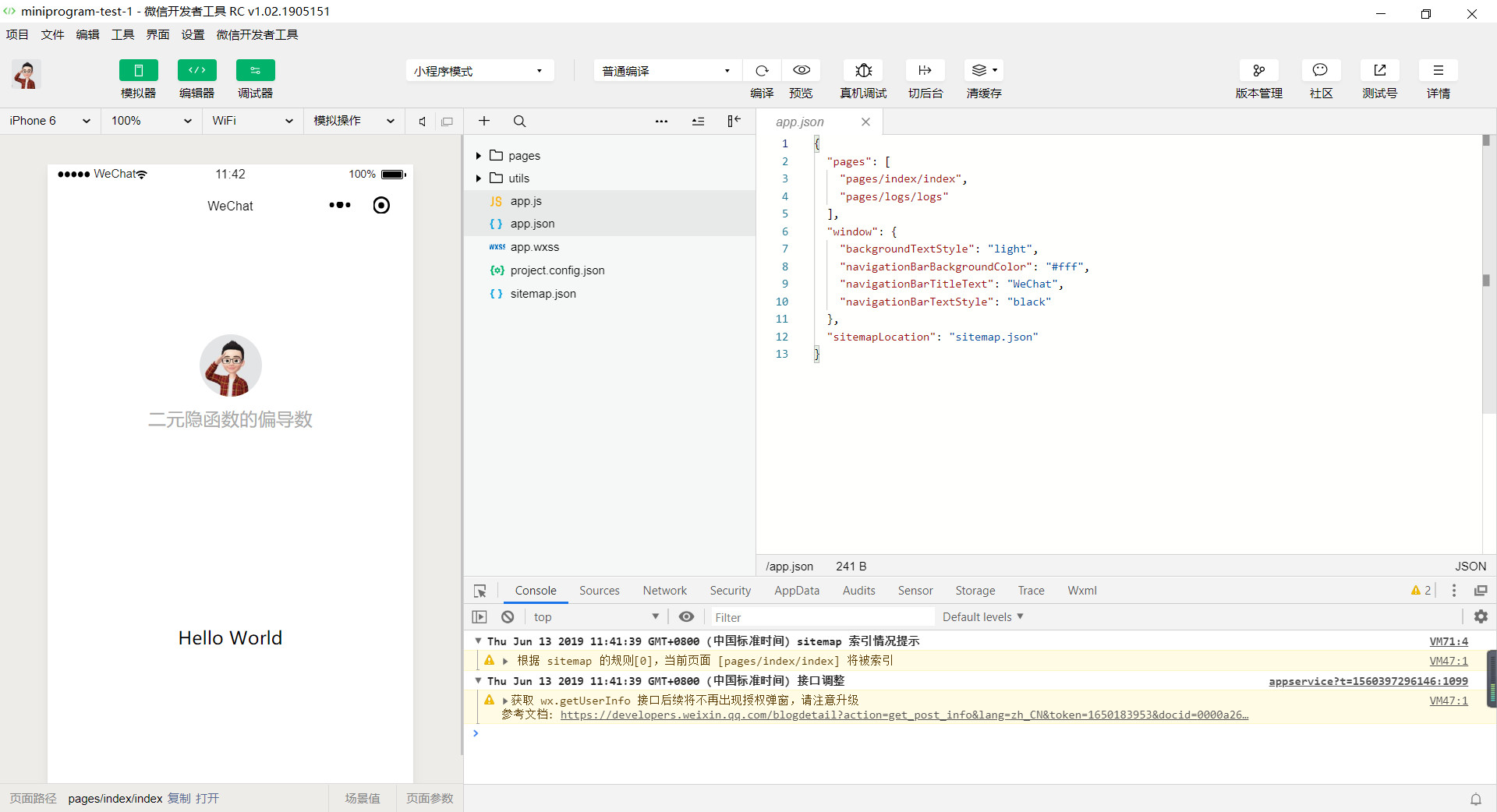
Task: Expand the pages folder
Action: 478,156
